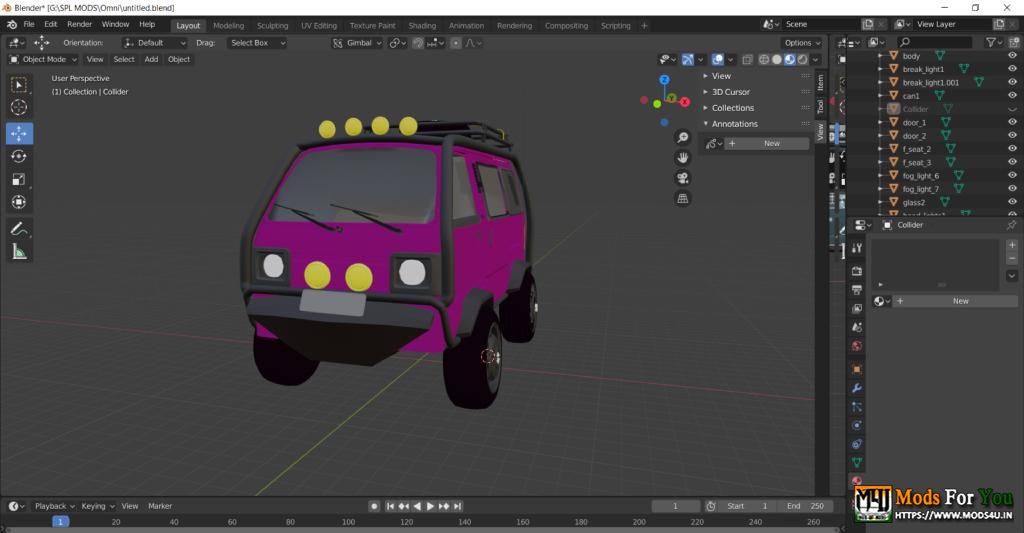The width and height of the screenshot is (1024, 533).
Task: Open Physics properties tab
Action: click(857, 425)
